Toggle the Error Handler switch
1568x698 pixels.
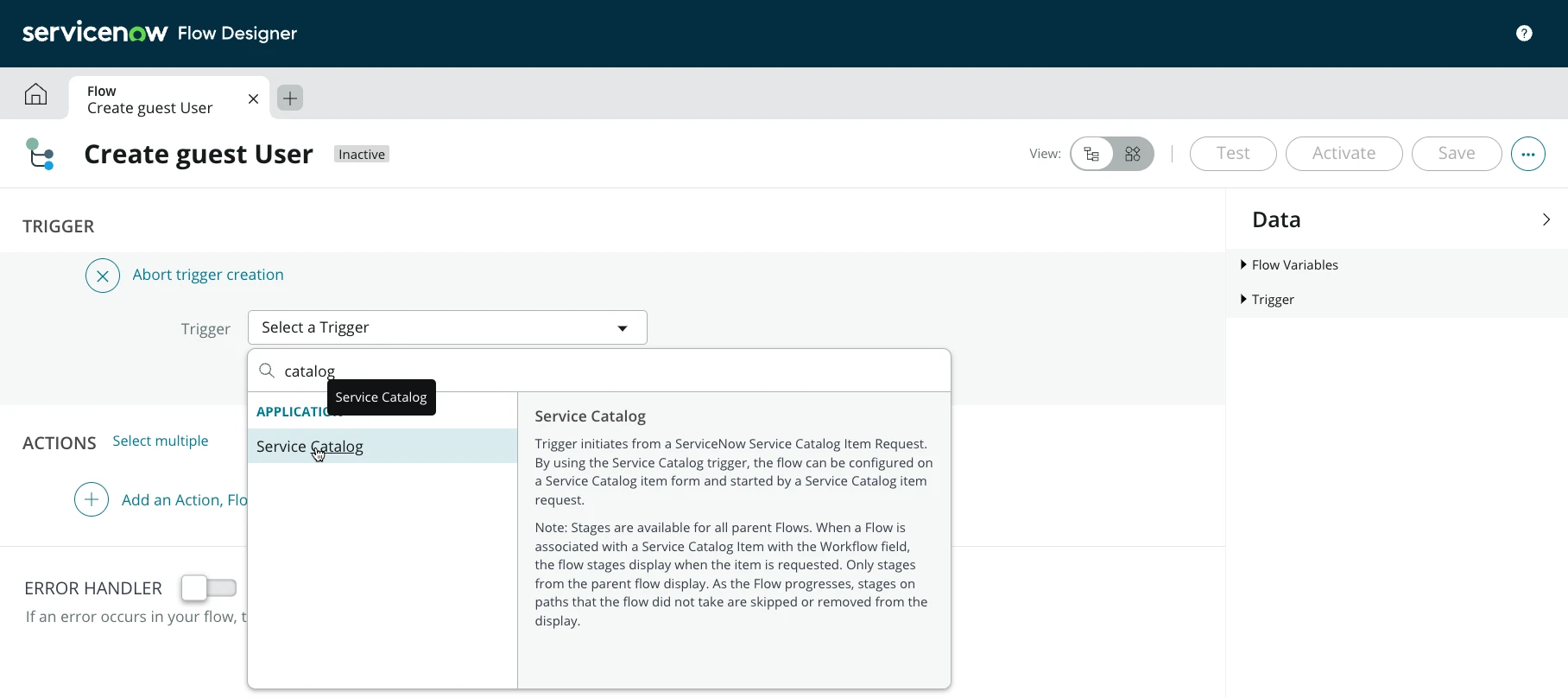pyautogui.click(x=208, y=588)
